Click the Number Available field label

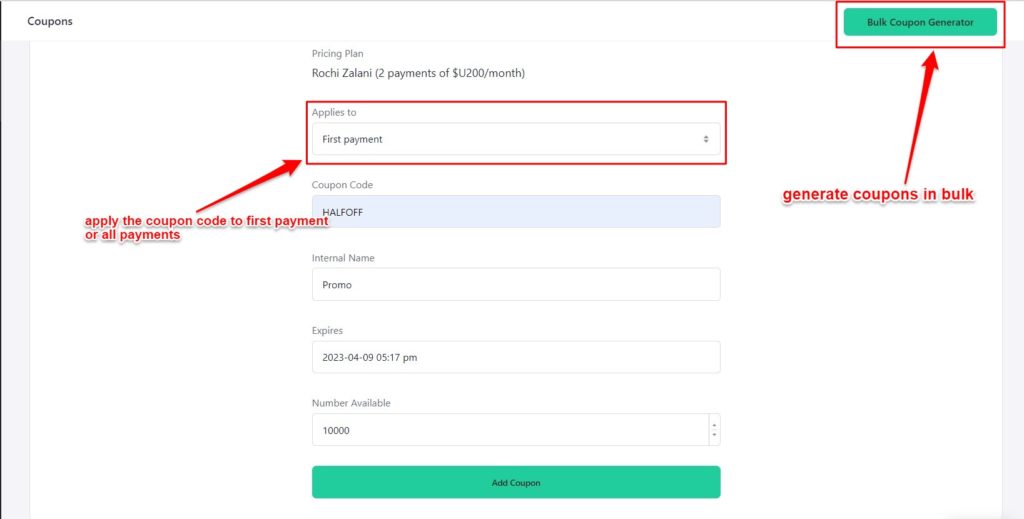[x=351, y=403]
